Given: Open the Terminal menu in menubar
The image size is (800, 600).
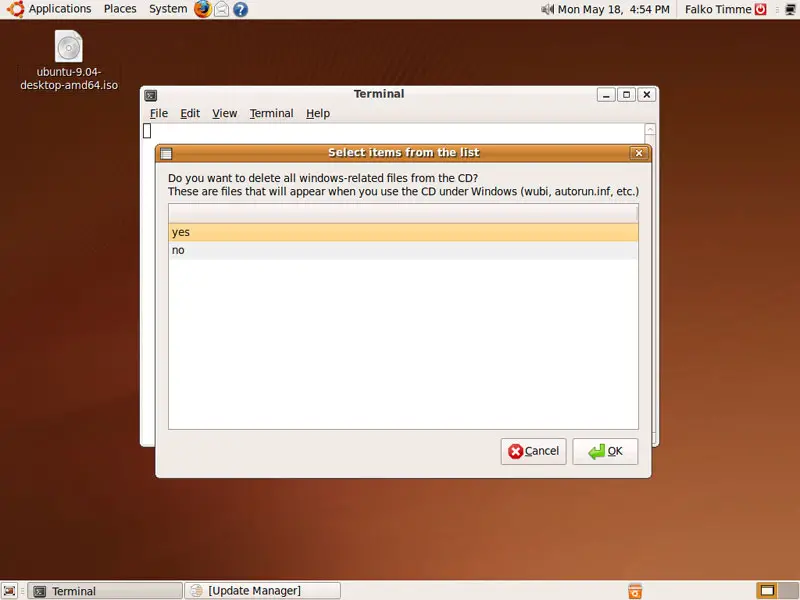Looking at the screenshot, I should [x=271, y=113].
